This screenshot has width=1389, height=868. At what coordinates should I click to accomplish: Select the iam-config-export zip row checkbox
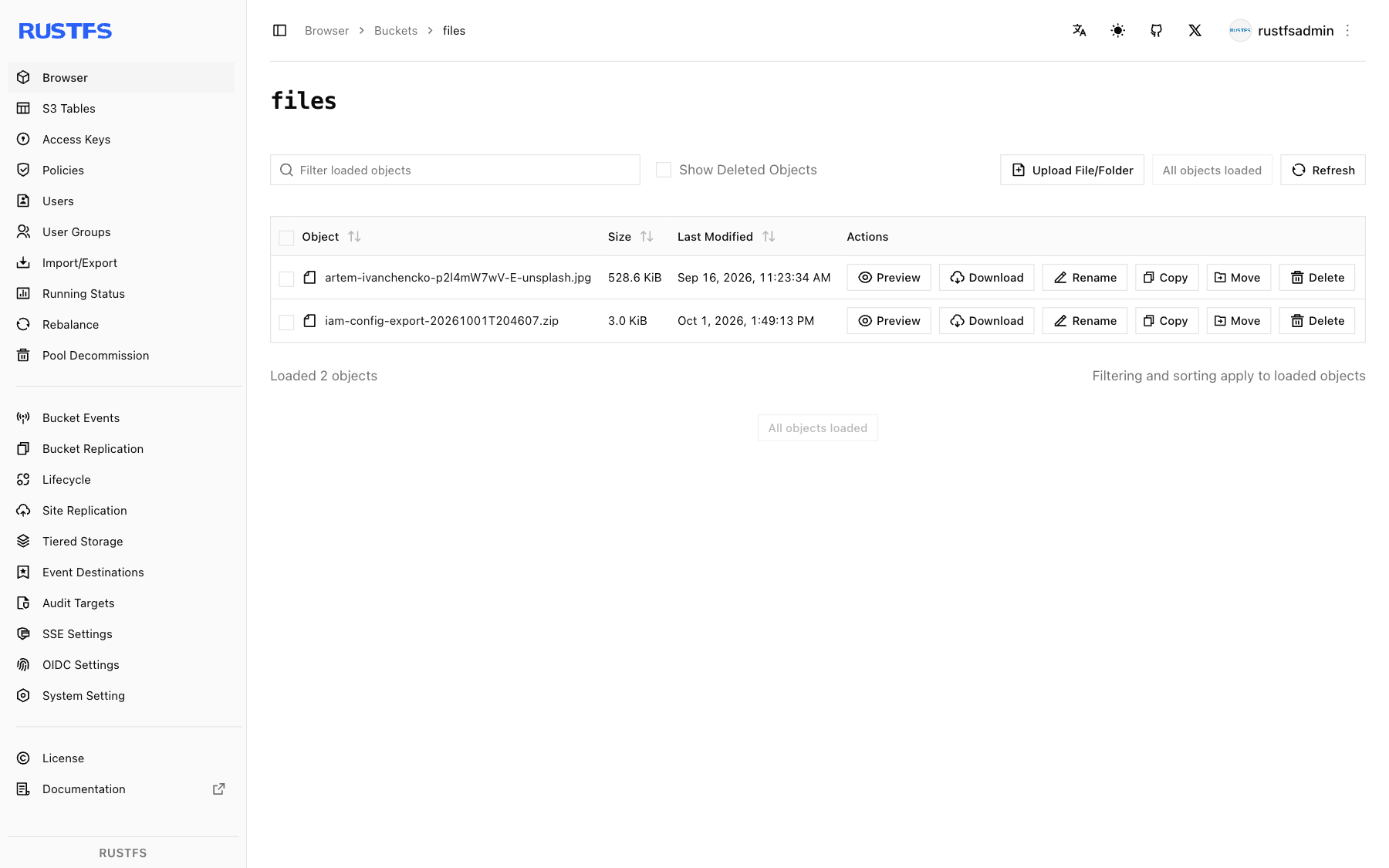(x=286, y=322)
